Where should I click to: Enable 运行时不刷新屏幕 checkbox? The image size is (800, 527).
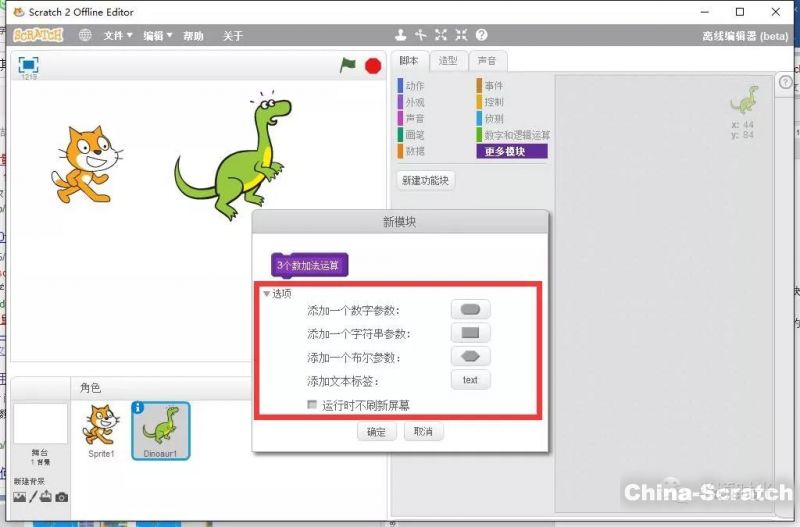point(312,405)
